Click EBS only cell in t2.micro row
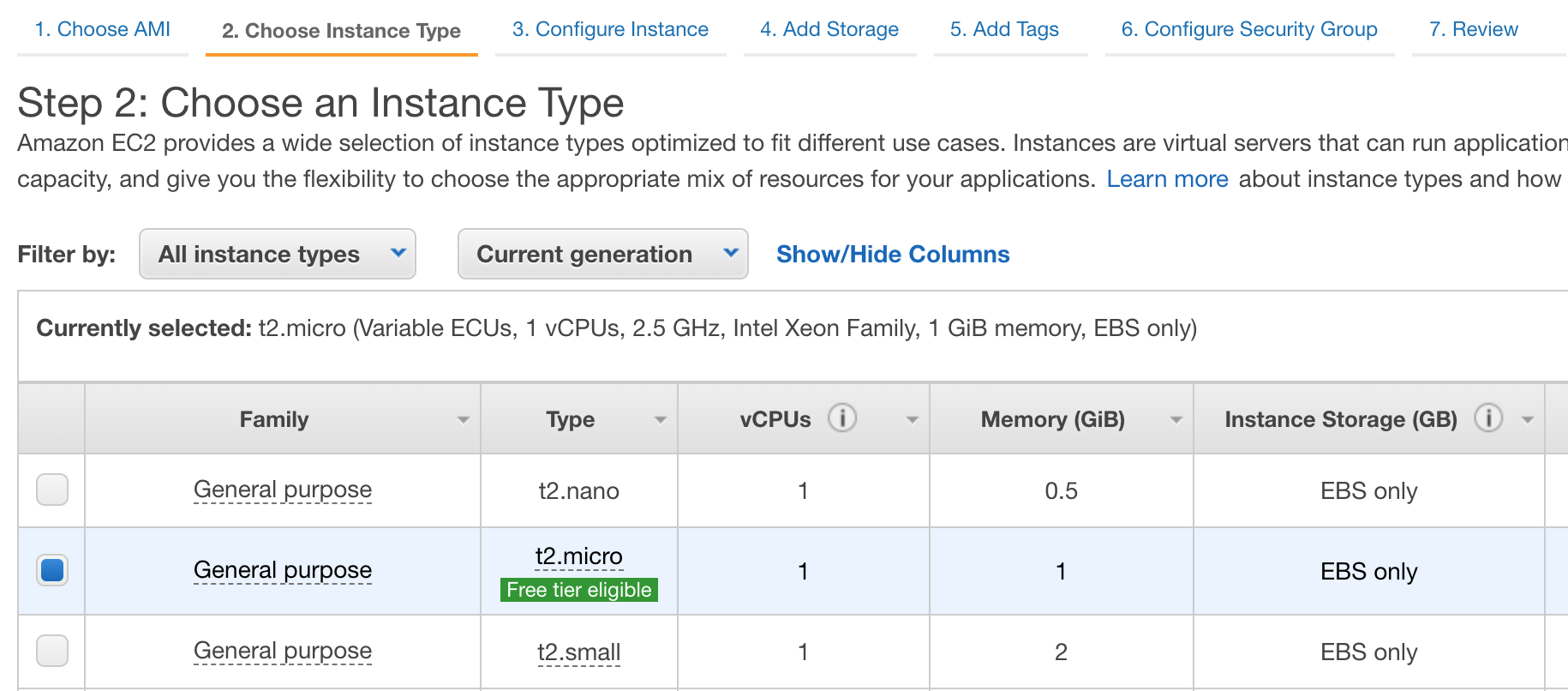The image size is (1568, 691). click(1368, 572)
